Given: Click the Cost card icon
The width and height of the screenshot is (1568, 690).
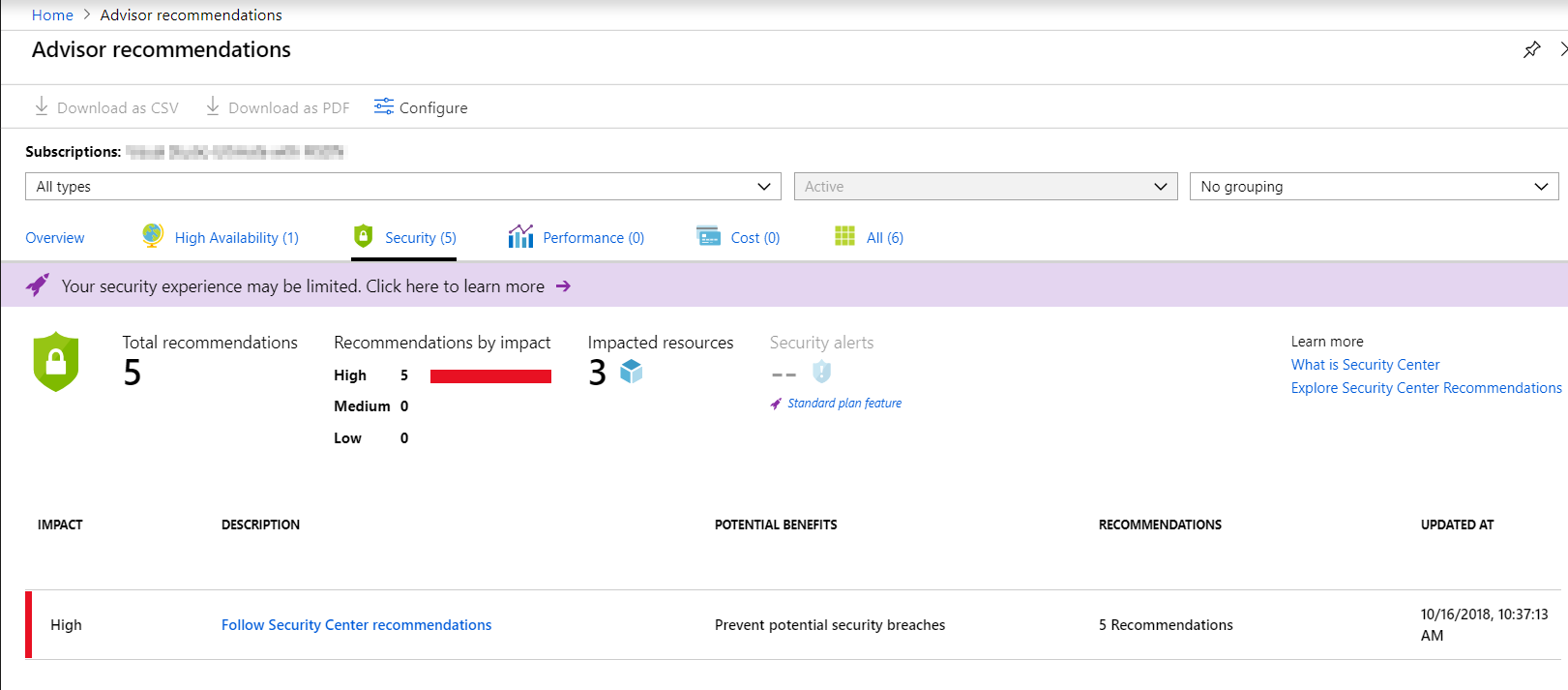Looking at the screenshot, I should (x=709, y=236).
